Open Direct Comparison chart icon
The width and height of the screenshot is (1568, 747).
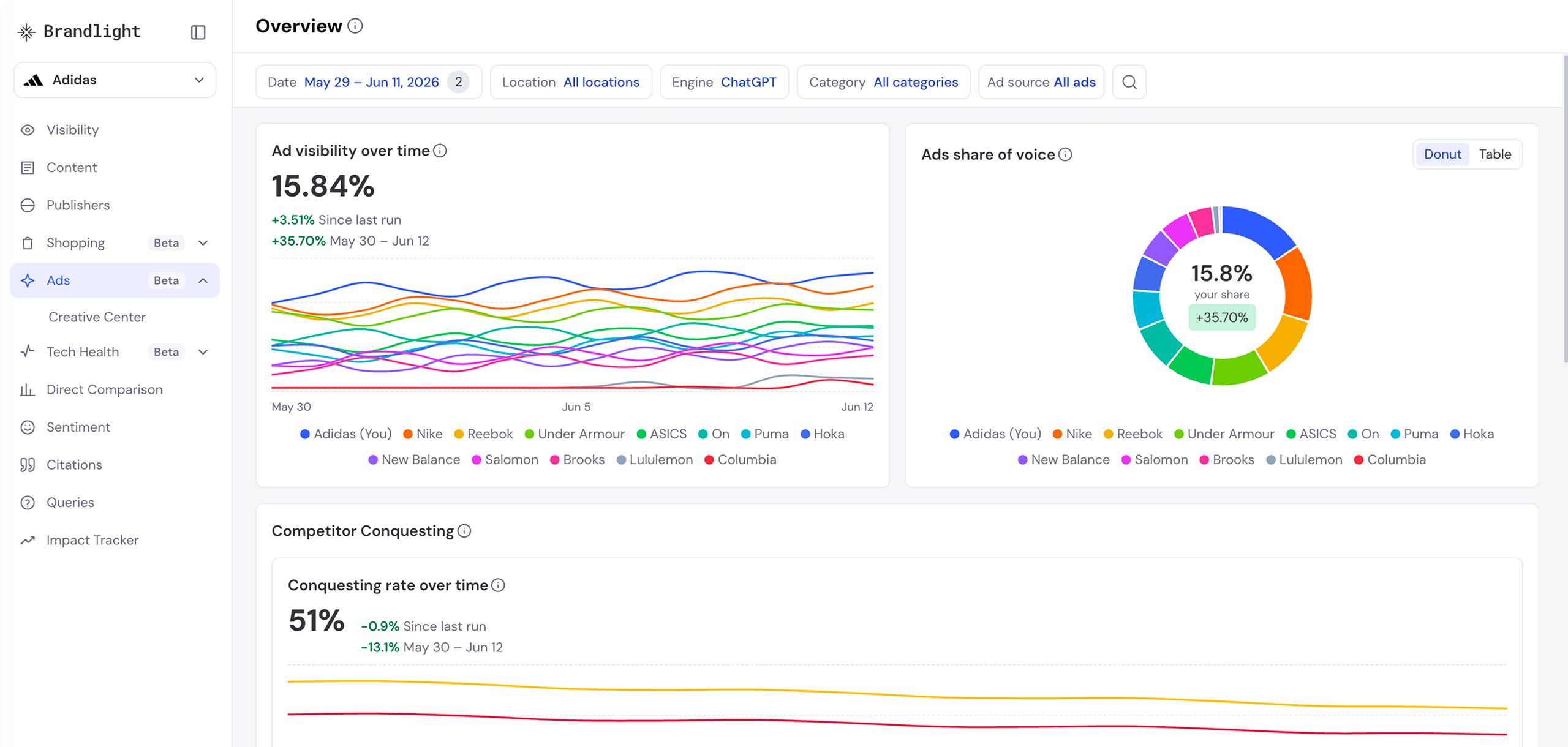point(28,389)
